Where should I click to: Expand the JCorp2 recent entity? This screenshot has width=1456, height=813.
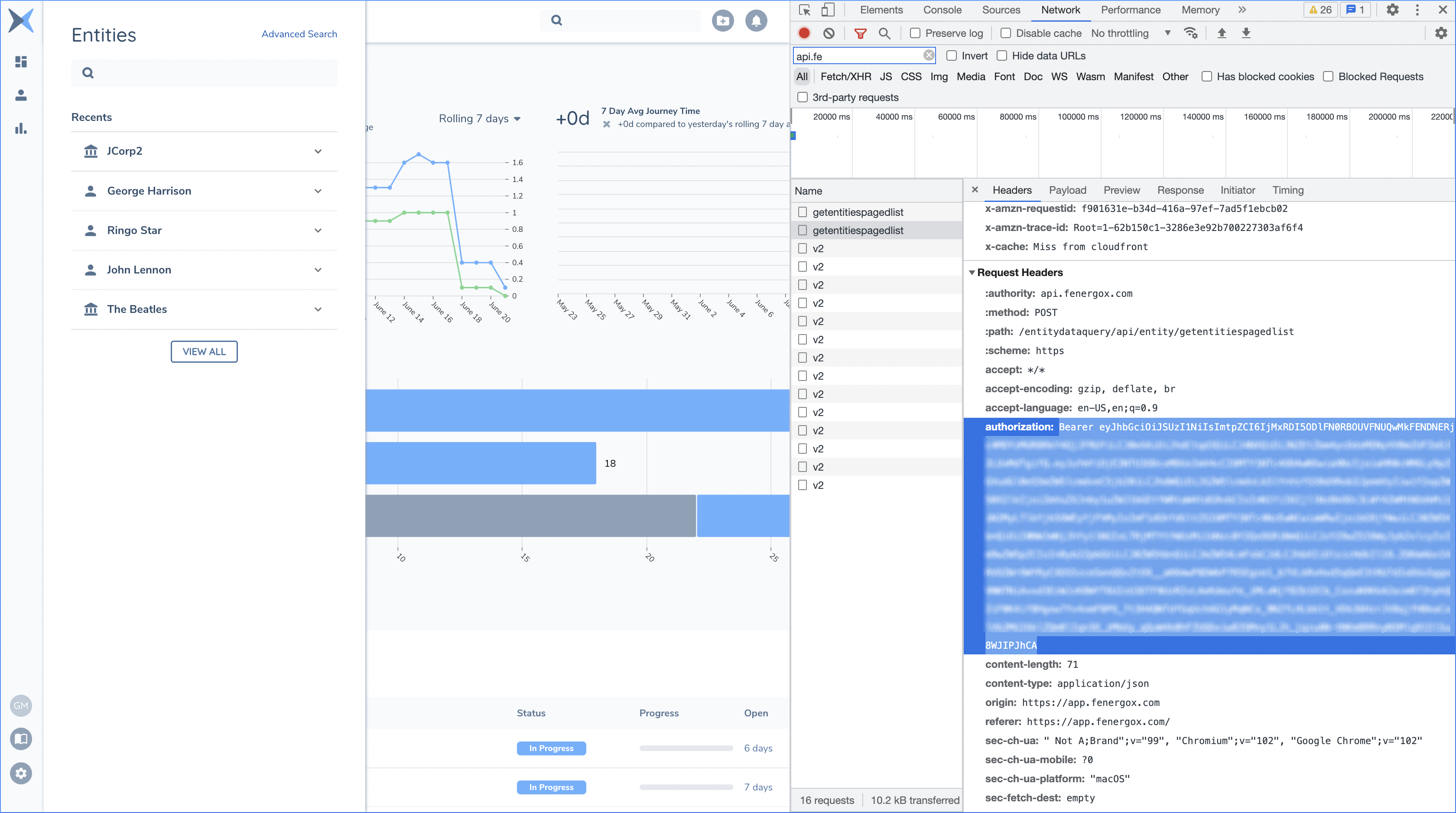(318, 151)
